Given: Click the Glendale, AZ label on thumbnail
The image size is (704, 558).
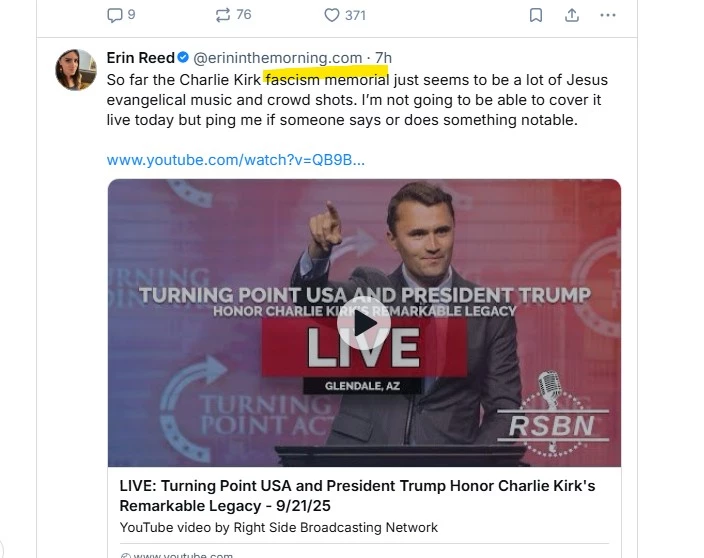Looking at the screenshot, I should (x=364, y=386).
